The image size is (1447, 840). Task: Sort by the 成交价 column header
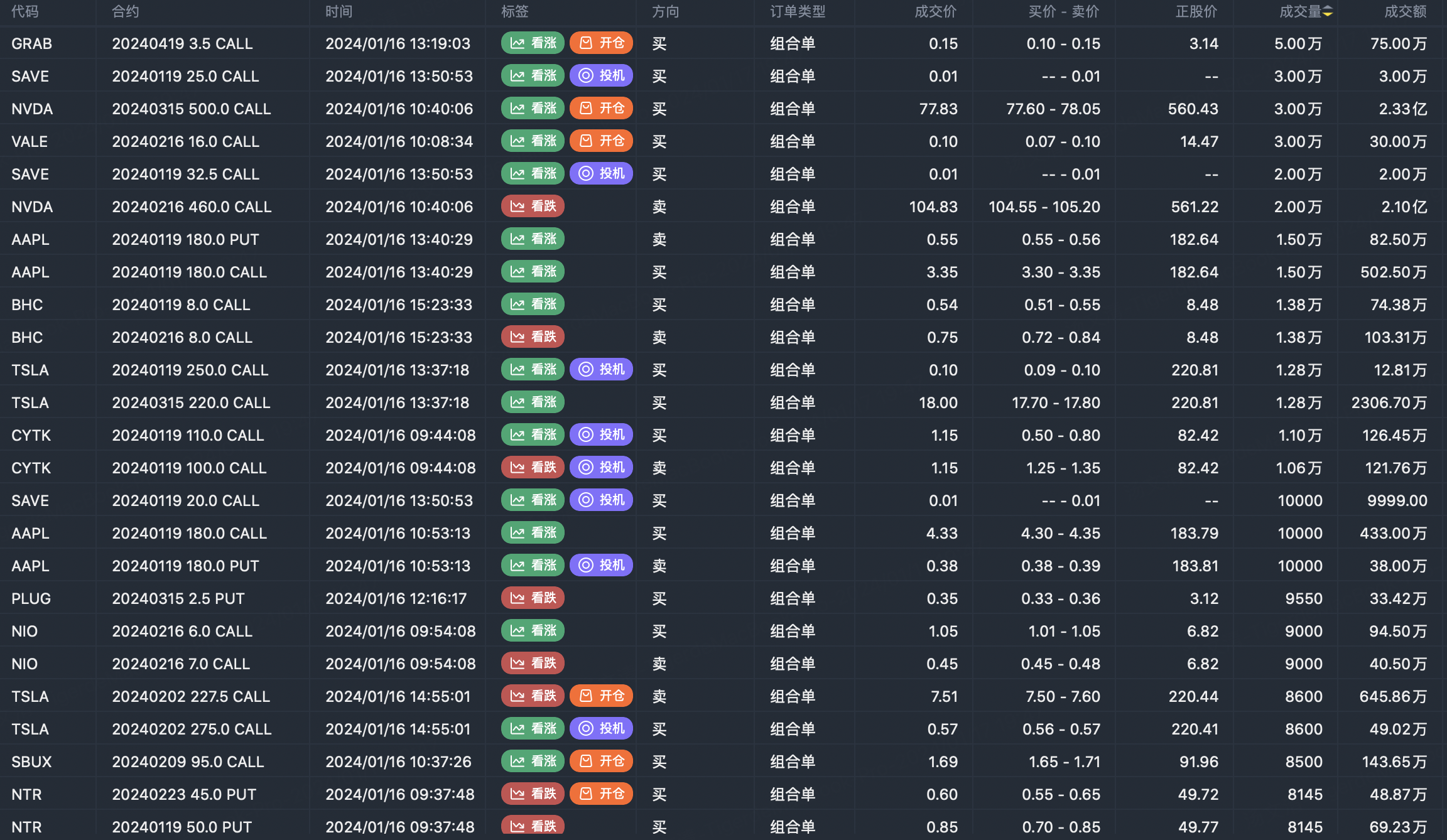pyautogui.click(x=935, y=12)
